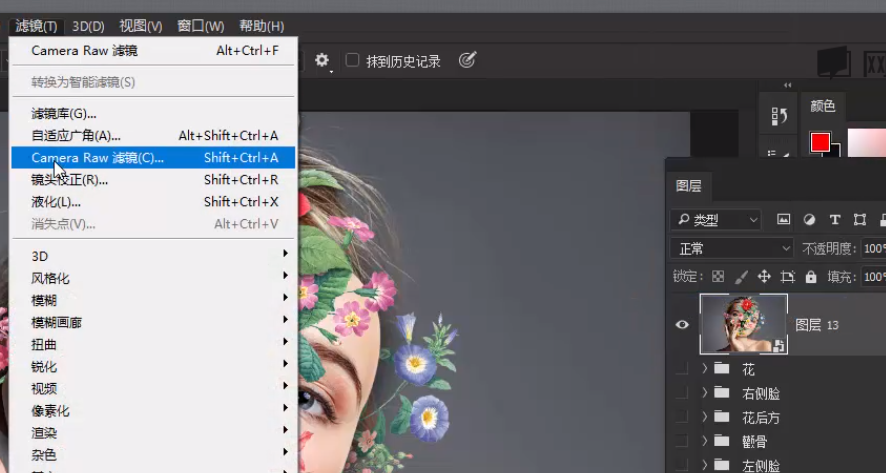Pick a color in the pink color field

866,142
